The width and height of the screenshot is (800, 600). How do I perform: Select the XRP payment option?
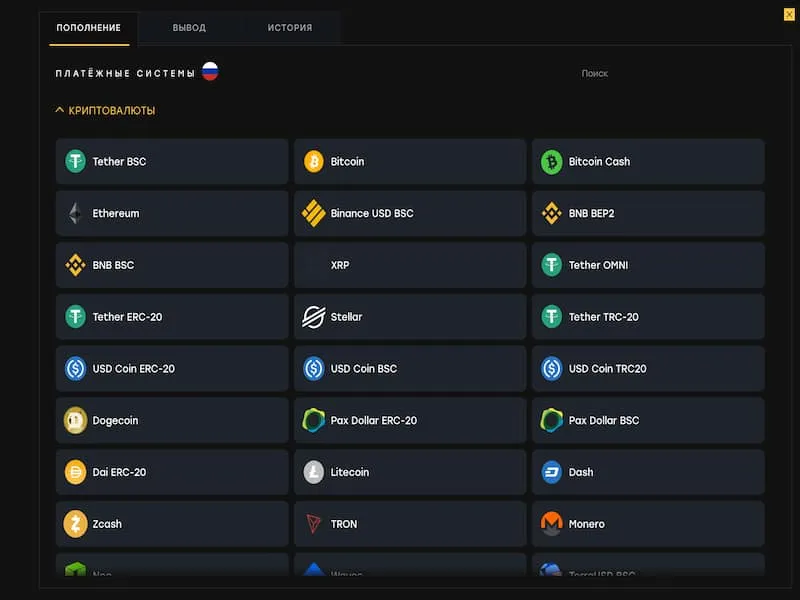click(x=410, y=265)
